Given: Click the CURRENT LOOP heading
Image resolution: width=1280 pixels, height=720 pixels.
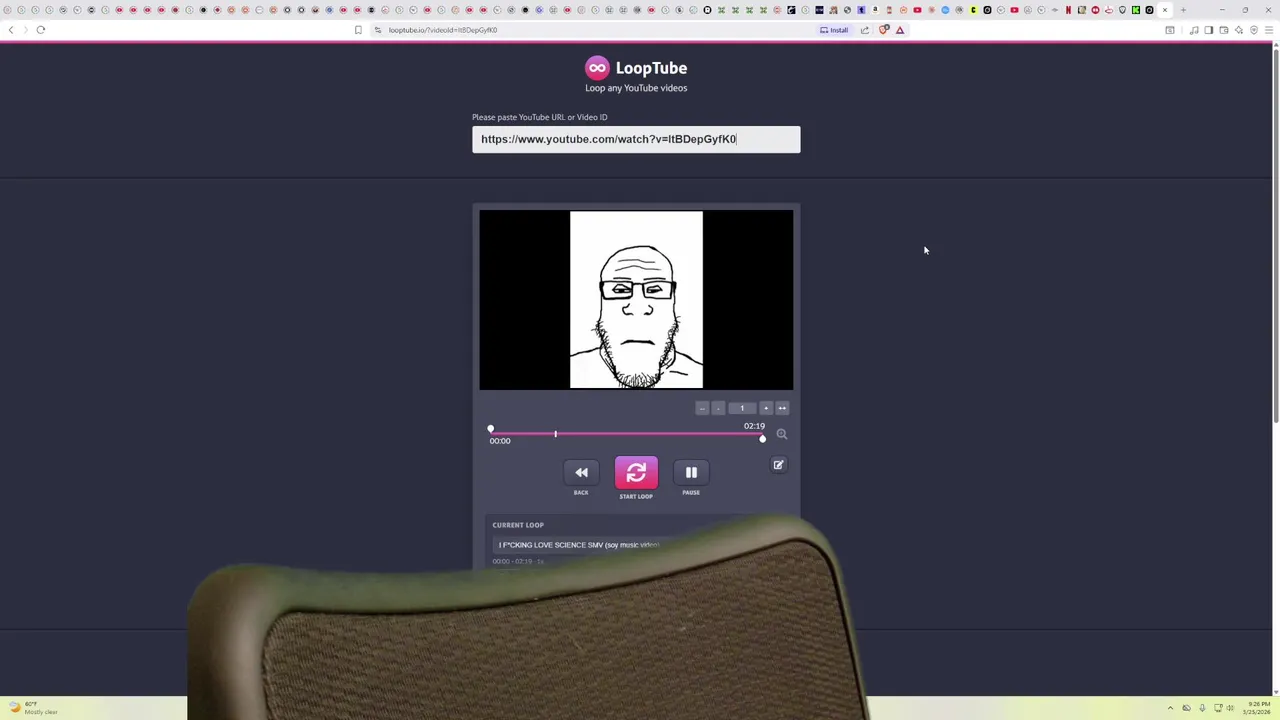Looking at the screenshot, I should click(x=518, y=525).
